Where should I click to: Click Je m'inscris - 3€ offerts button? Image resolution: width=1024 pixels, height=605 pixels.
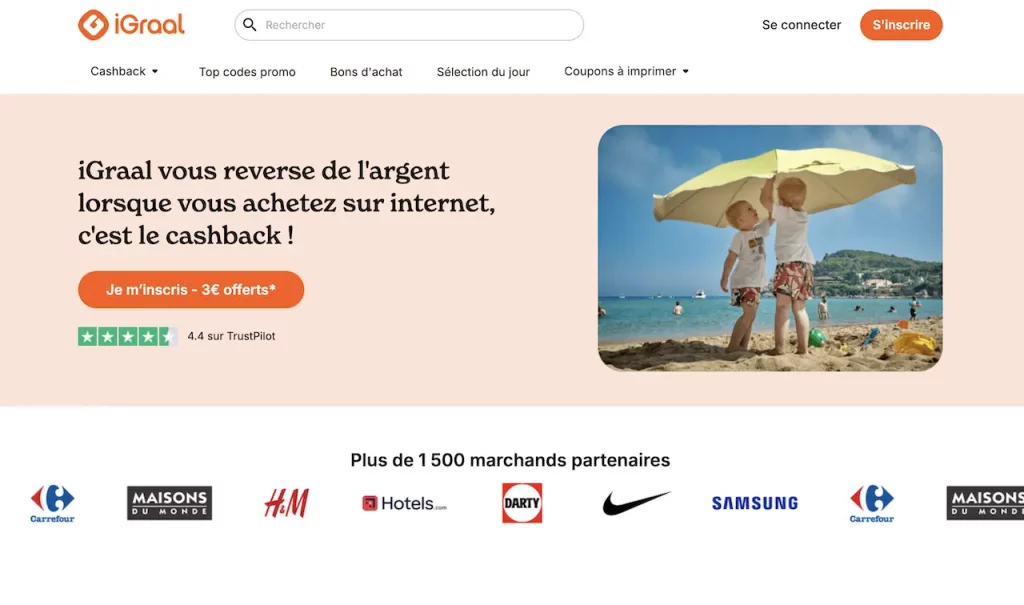(191, 289)
